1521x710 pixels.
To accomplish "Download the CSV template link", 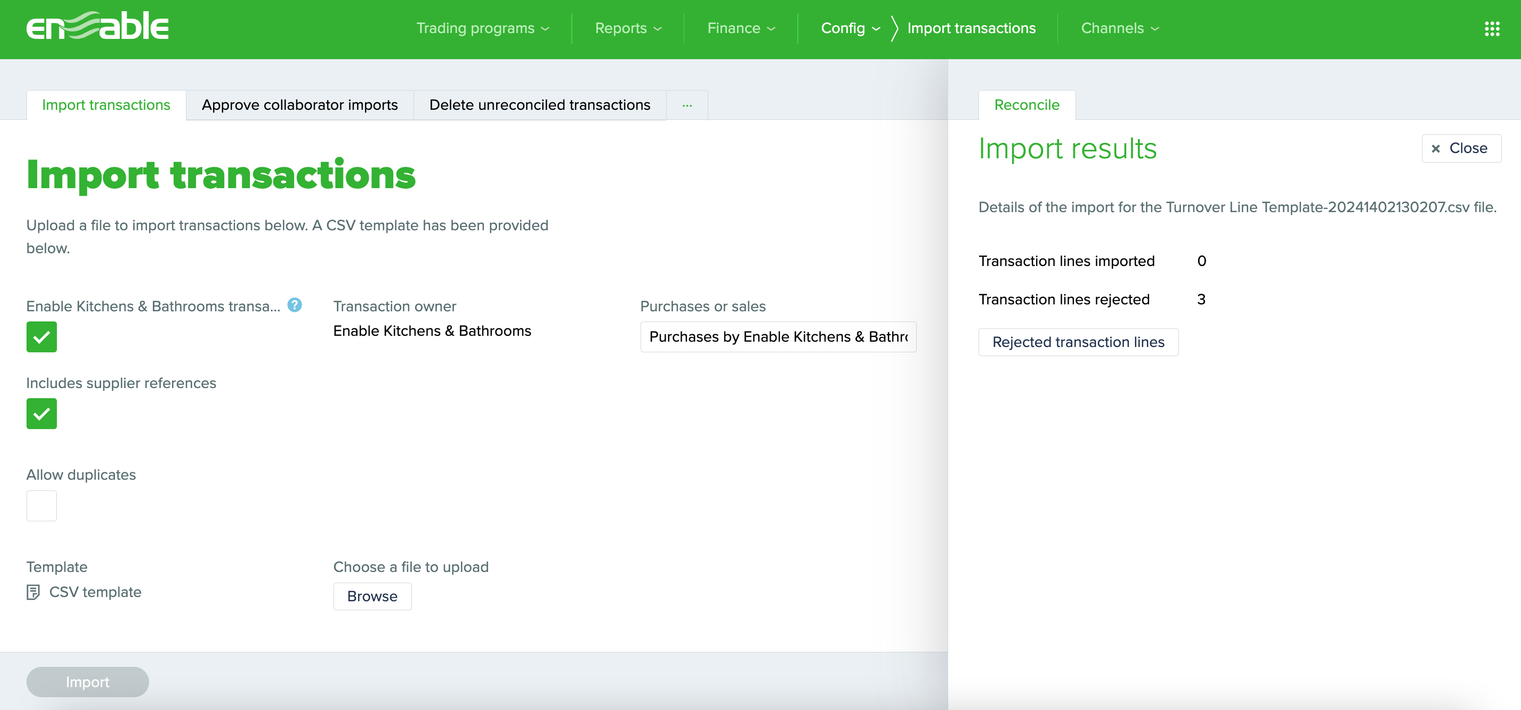I will tap(95, 592).
